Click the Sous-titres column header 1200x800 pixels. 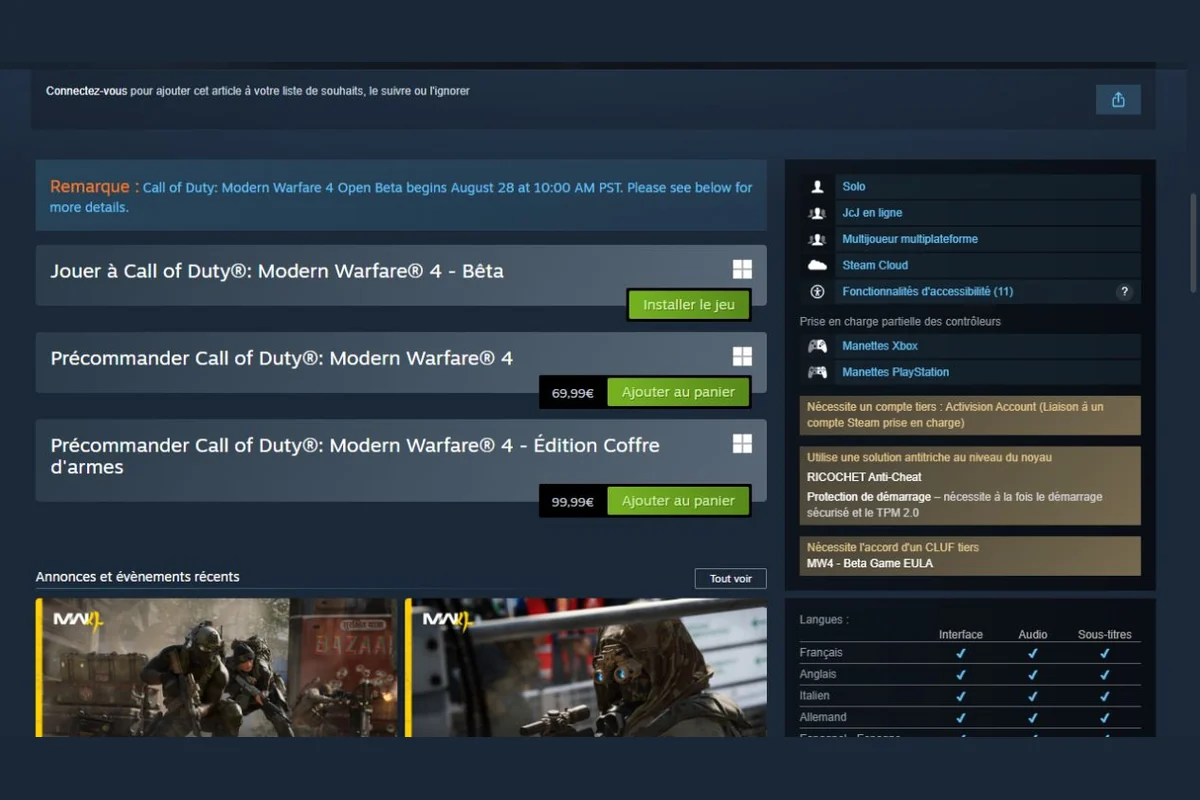click(1104, 635)
